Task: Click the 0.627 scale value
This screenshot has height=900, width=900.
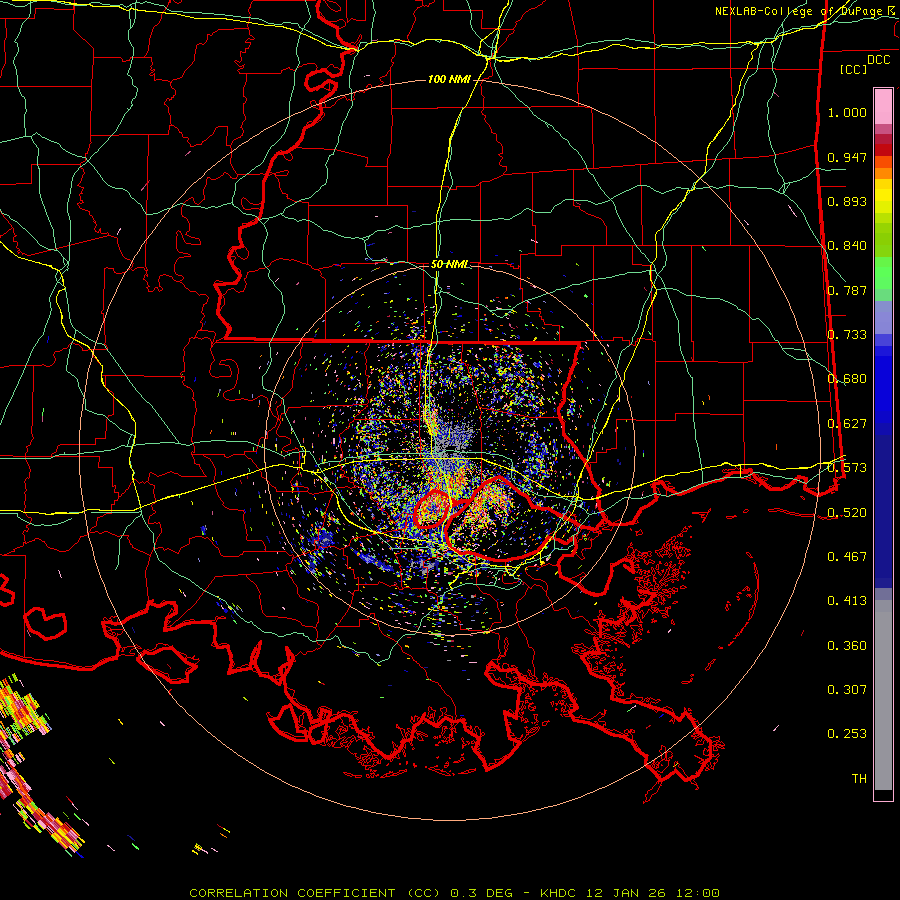Action: (x=847, y=424)
